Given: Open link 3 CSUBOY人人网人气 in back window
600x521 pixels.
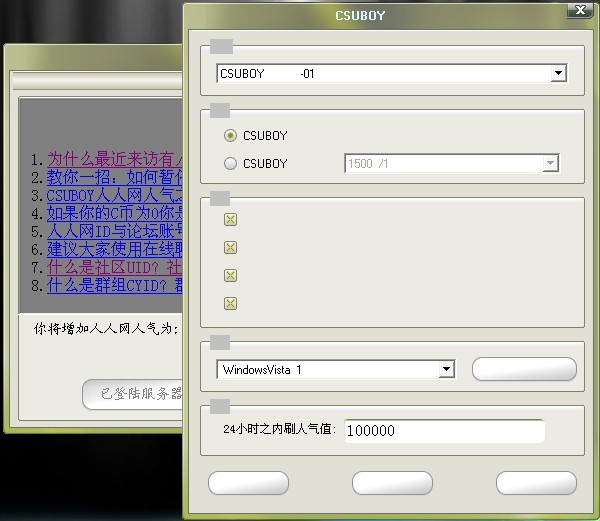Looking at the screenshot, I should point(114,195).
